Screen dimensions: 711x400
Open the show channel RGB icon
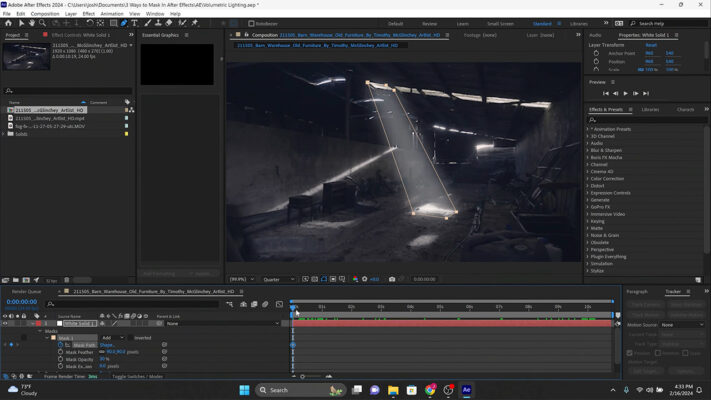point(355,279)
